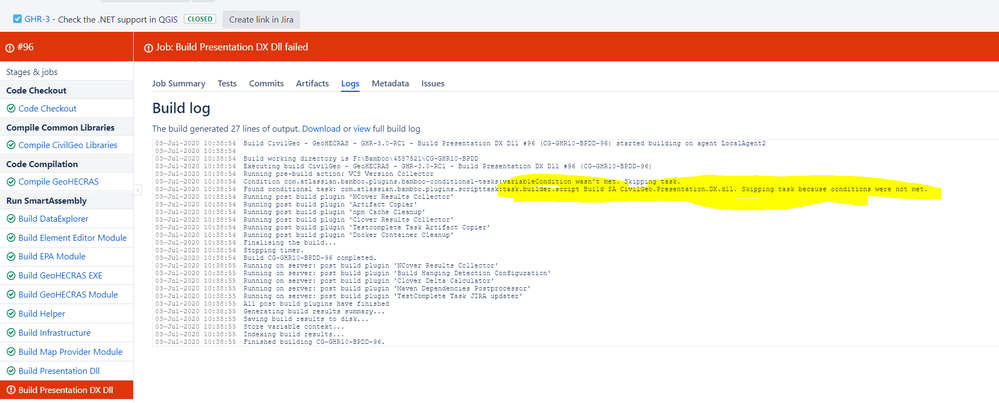This screenshot has height=403, width=999.
Task: Click the view full build log link
Action: coord(362,129)
